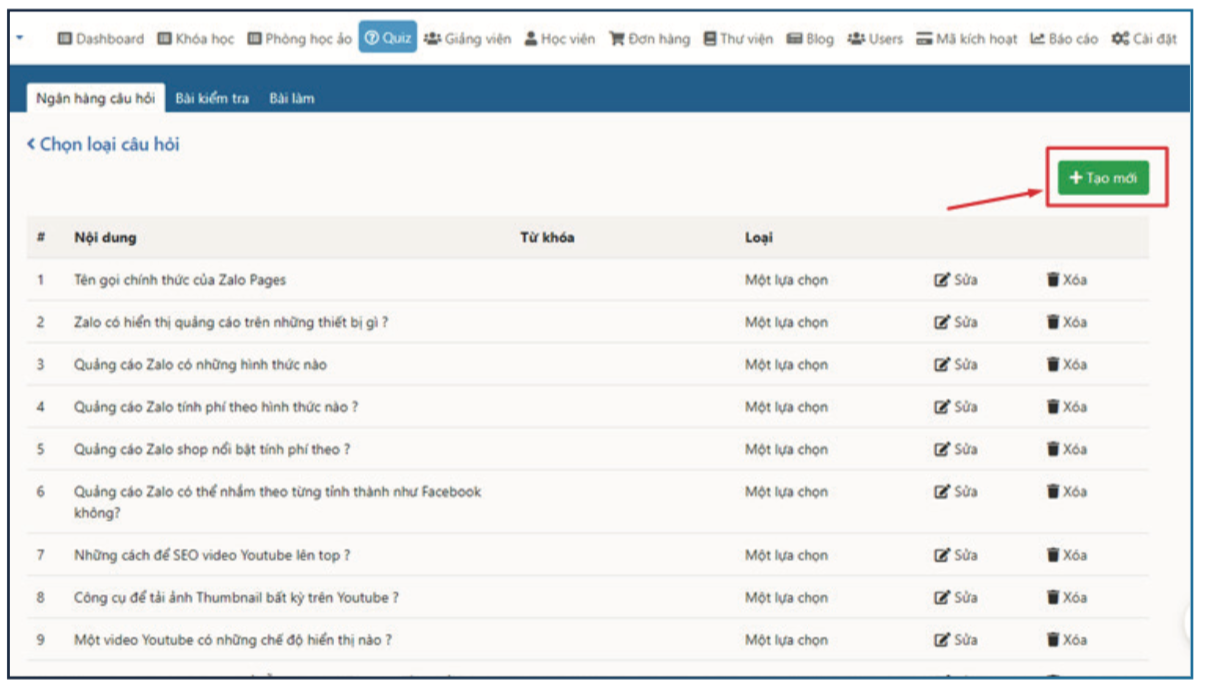The width and height of the screenshot is (1206, 694).
Task: Click the Loại column header
Action: pyautogui.click(x=758, y=238)
